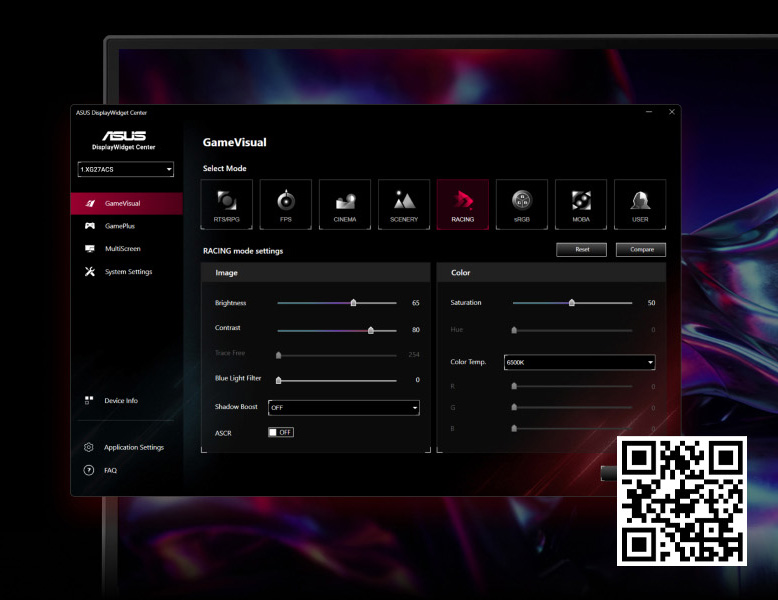Choose the Scenery mode icon

click(x=404, y=204)
